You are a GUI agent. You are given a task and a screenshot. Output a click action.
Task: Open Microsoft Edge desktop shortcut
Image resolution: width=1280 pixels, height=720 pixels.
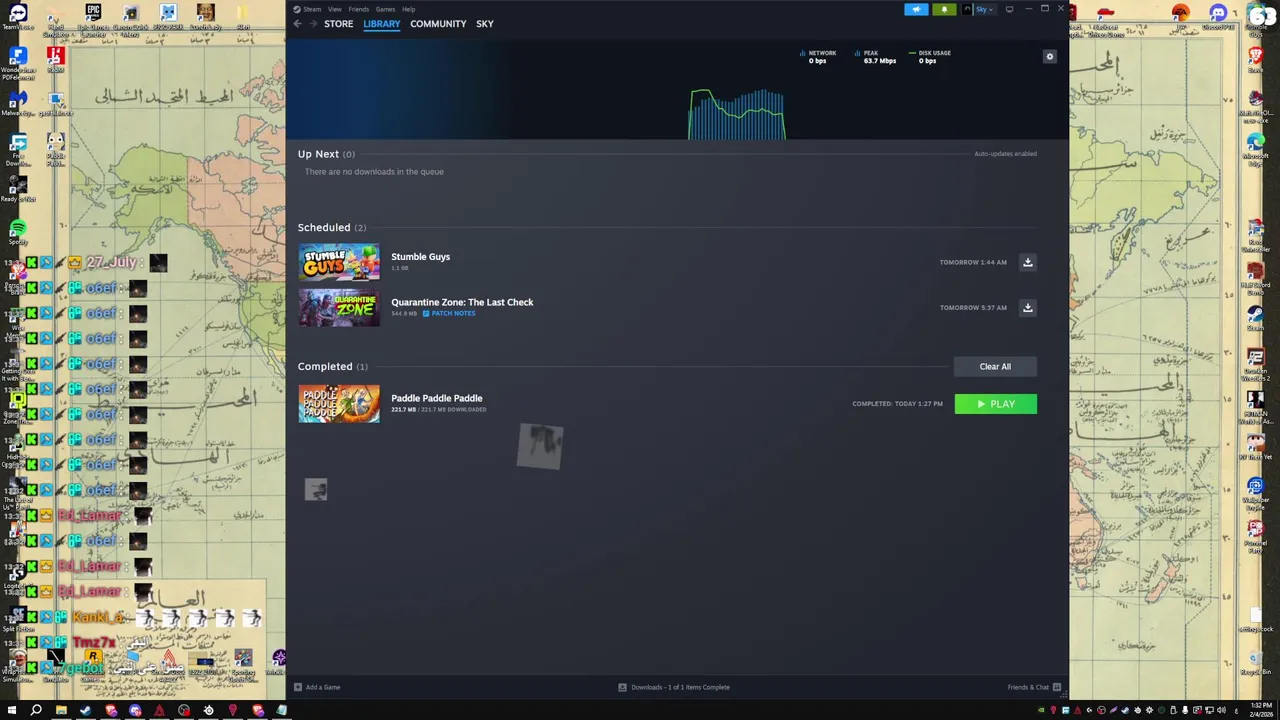[x=1255, y=146]
